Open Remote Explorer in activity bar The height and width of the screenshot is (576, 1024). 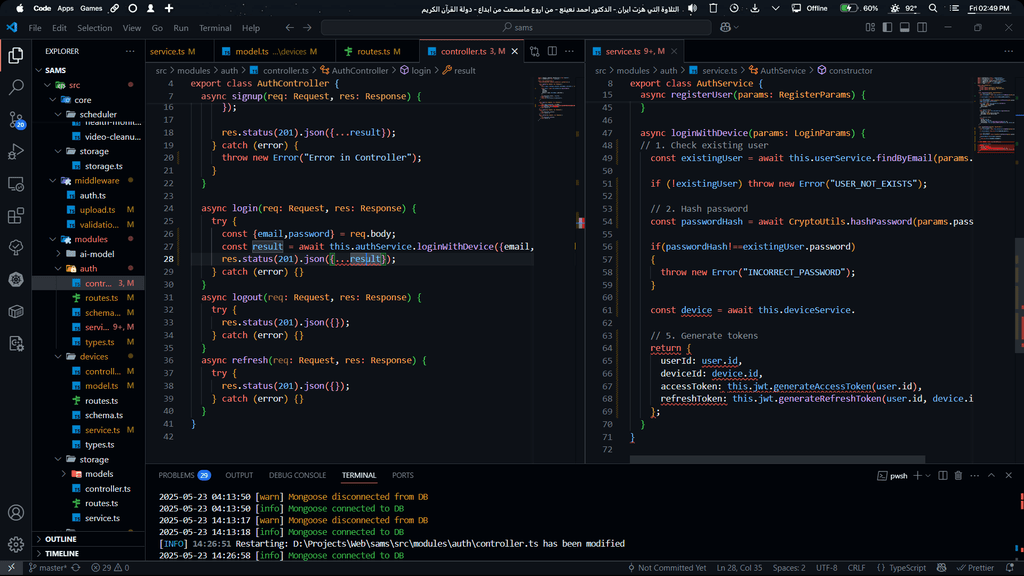pyautogui.click(x=16, y=184)
